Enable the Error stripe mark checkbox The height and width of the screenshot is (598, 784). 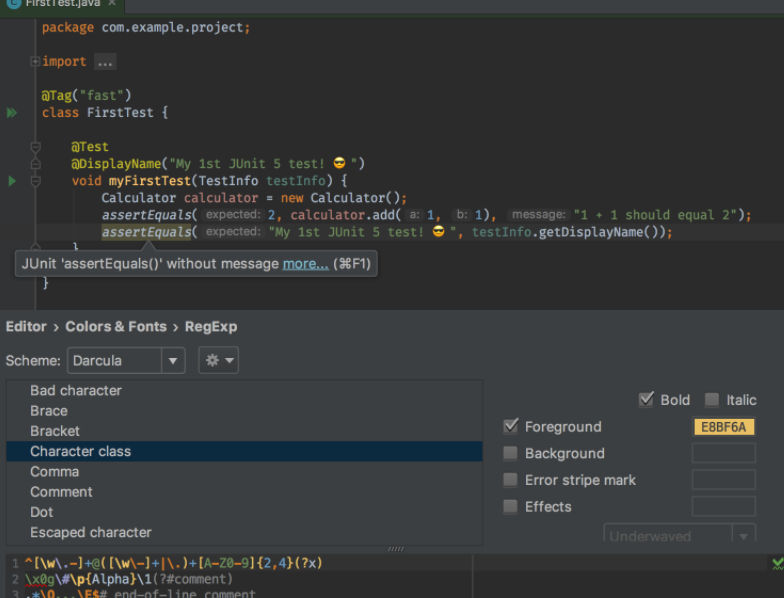(x=511, y=480)
